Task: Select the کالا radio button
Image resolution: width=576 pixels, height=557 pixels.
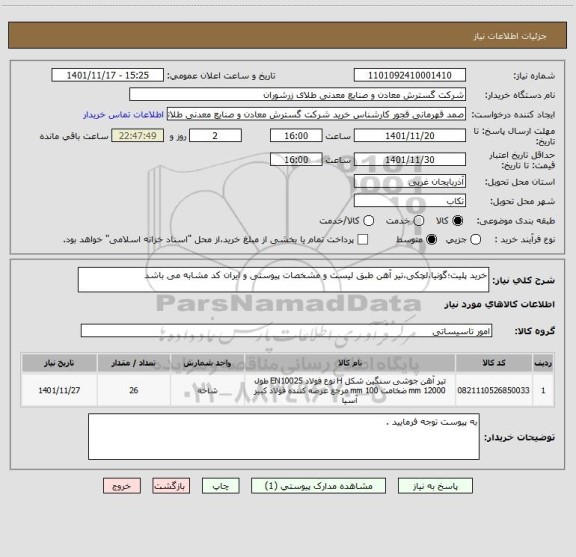Action: pos(457,220)
